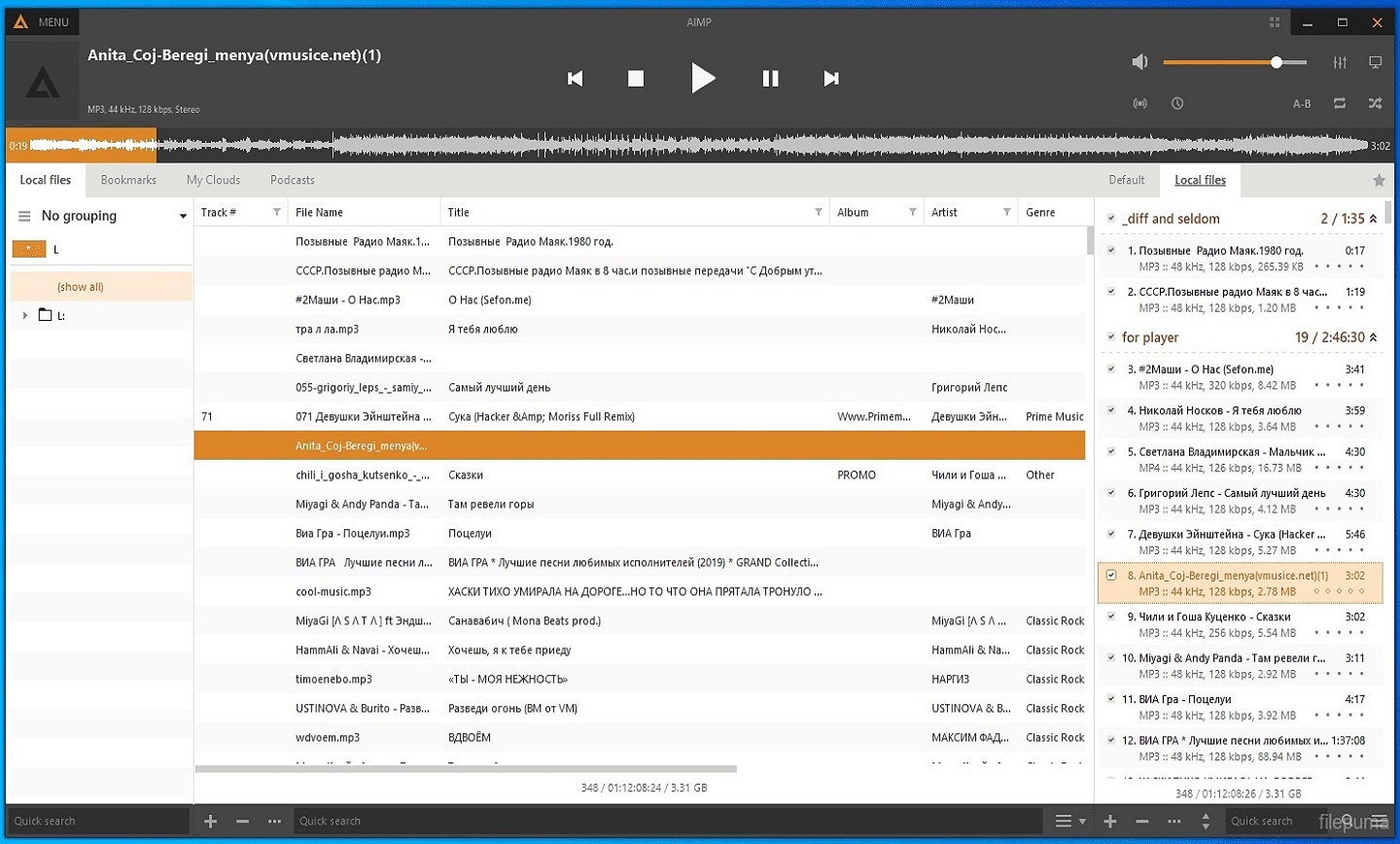Click the library's Quick search field
Screen dimensions: 1400x844
[x=666, y=821]
